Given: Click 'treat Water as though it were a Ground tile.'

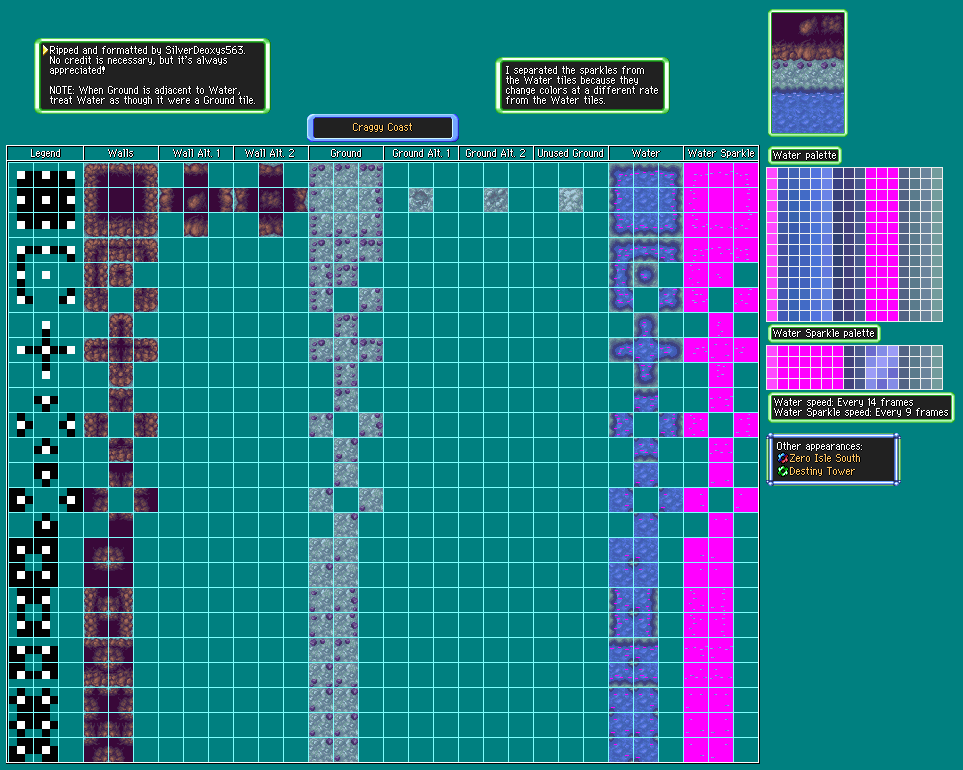Looking at the screenshot, I should click(x=152, y=100).
